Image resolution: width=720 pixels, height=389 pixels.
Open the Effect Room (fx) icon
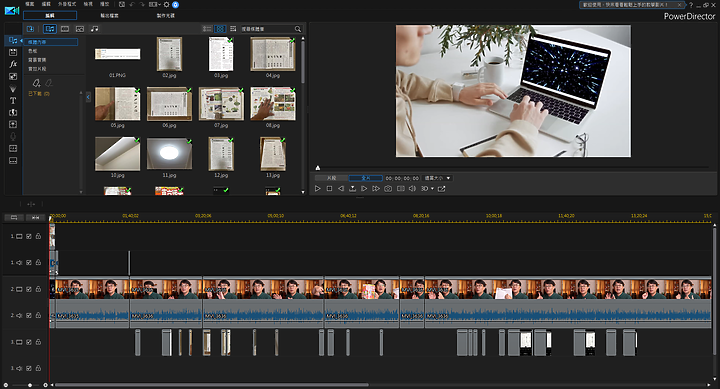click(x=13, y=64)
